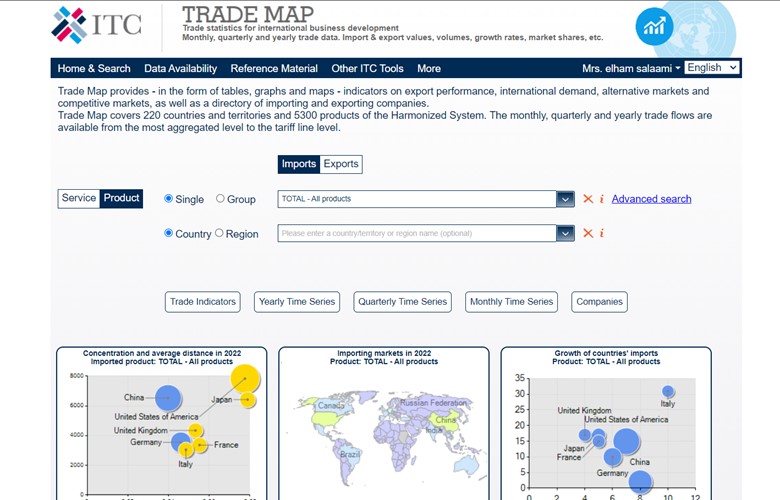Click the Trade Indicators button
This screenshot has height=500, width=780.
pos(203,302)
